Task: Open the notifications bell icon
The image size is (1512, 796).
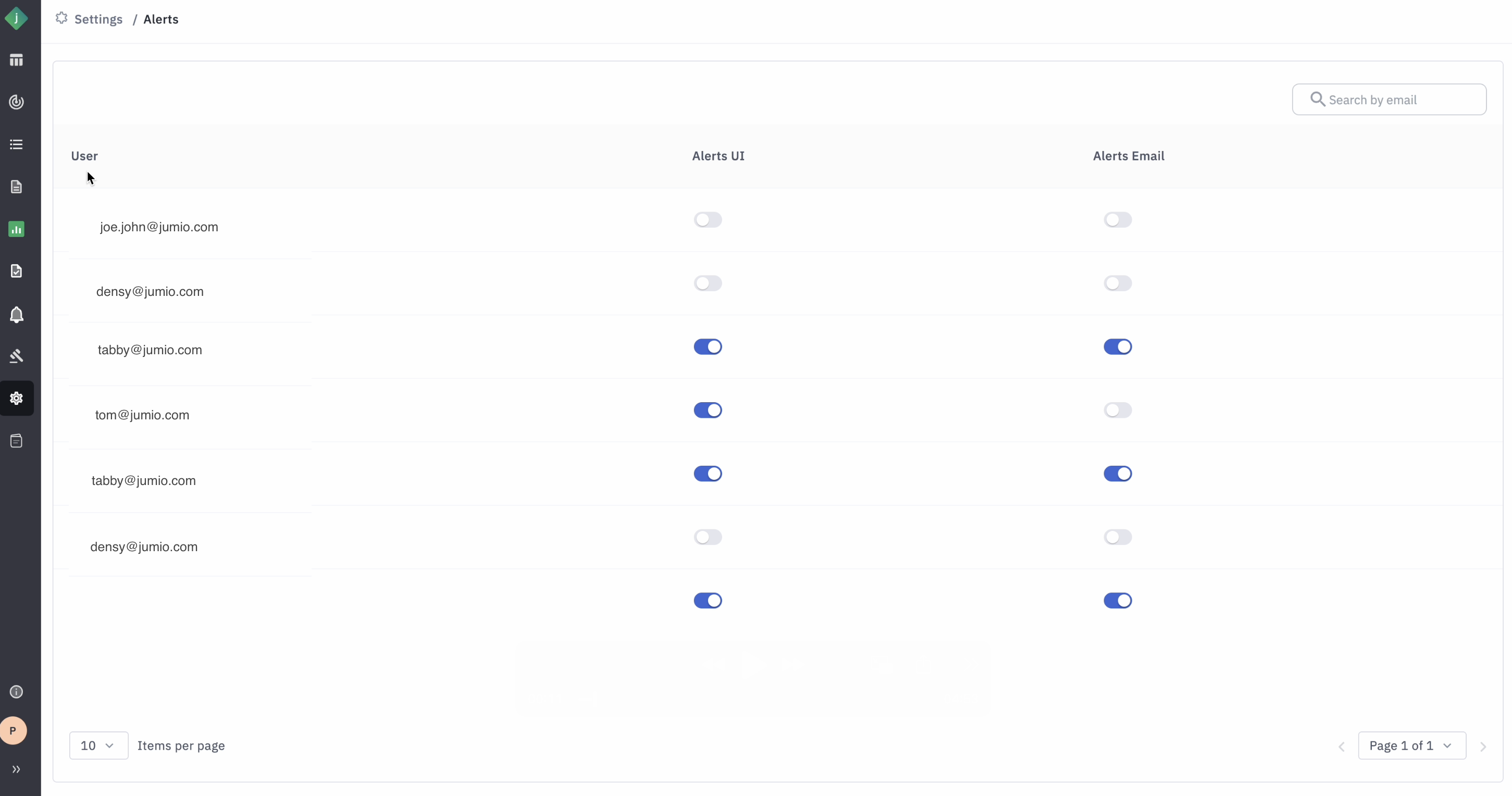Action: point(17,315)
